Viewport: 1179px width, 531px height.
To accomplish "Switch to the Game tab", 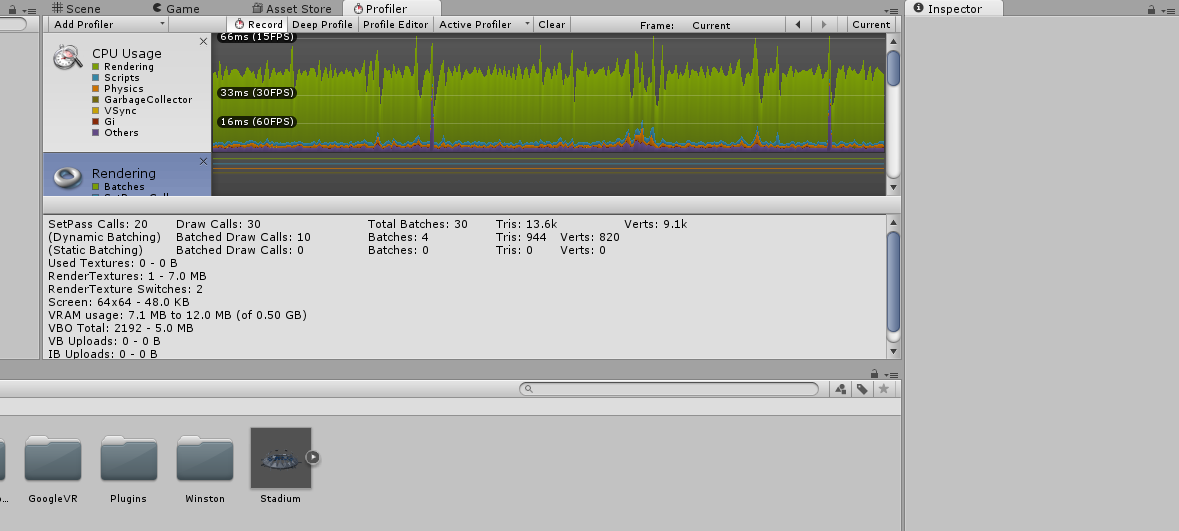I will click(175, 9).
